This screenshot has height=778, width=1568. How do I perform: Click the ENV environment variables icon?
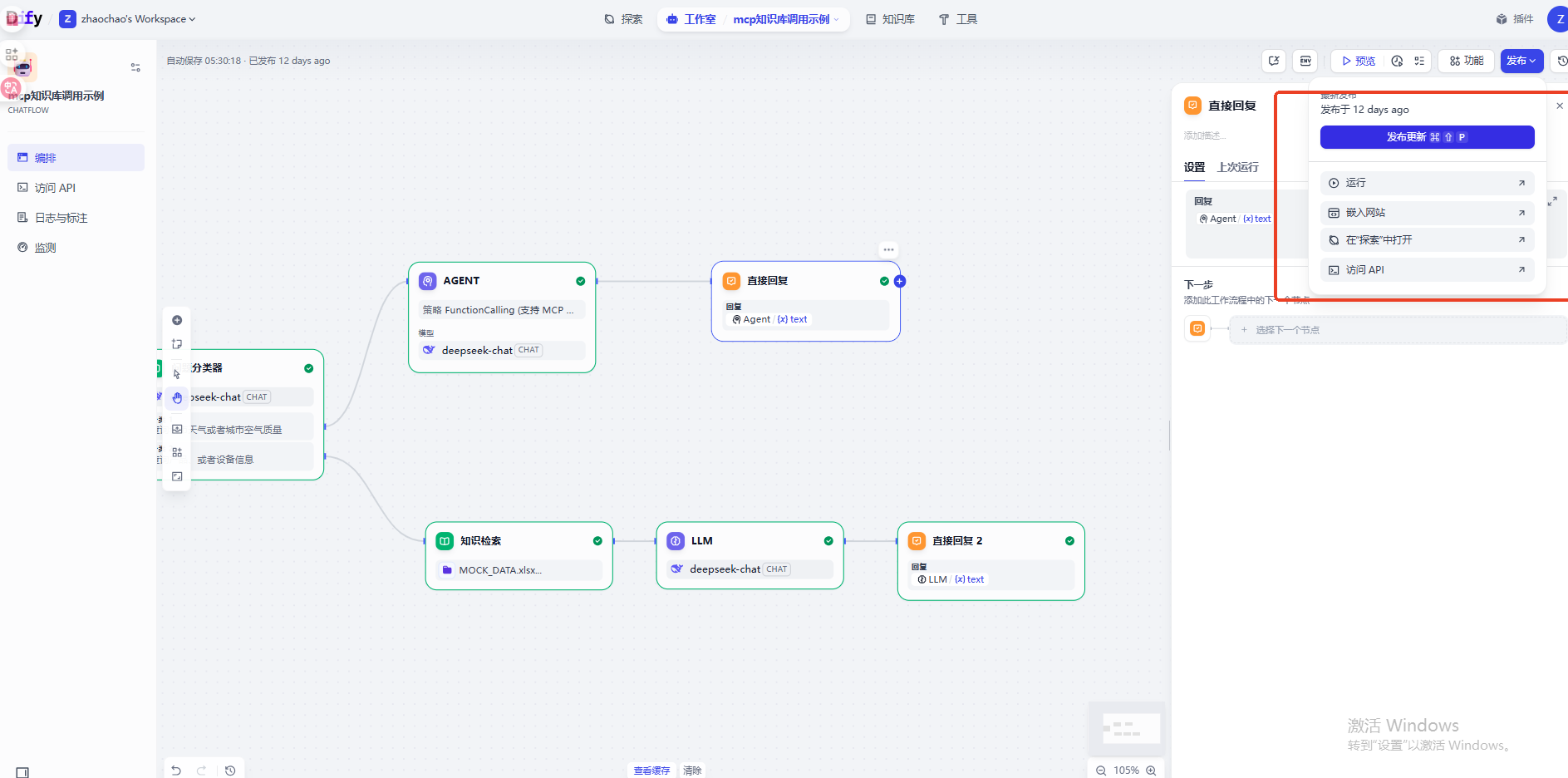1305,61
